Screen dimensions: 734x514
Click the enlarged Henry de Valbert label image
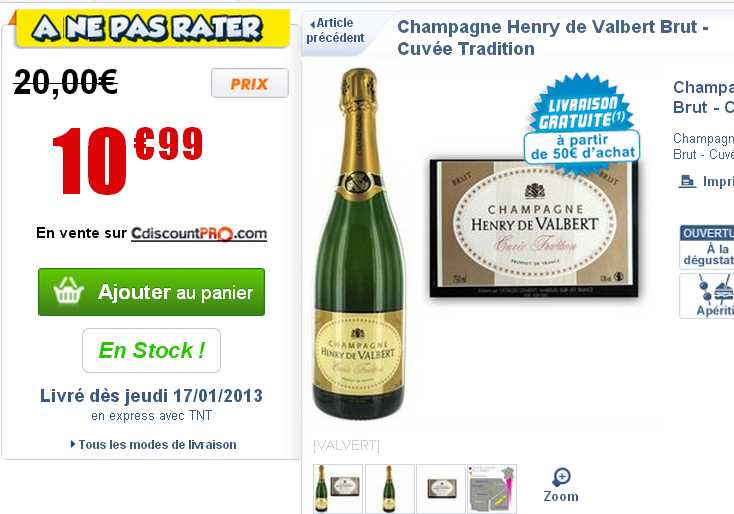[x=534, y=228]
